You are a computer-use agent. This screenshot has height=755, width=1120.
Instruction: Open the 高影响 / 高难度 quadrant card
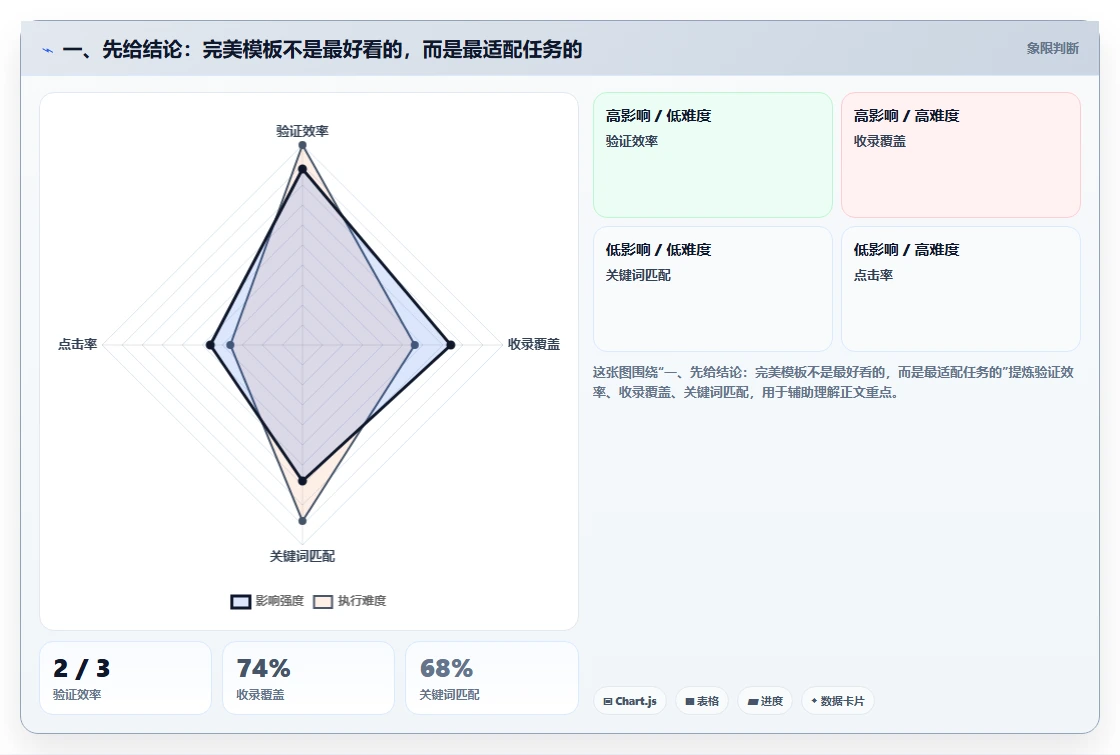pyautogui.click(x=961, y=154)
